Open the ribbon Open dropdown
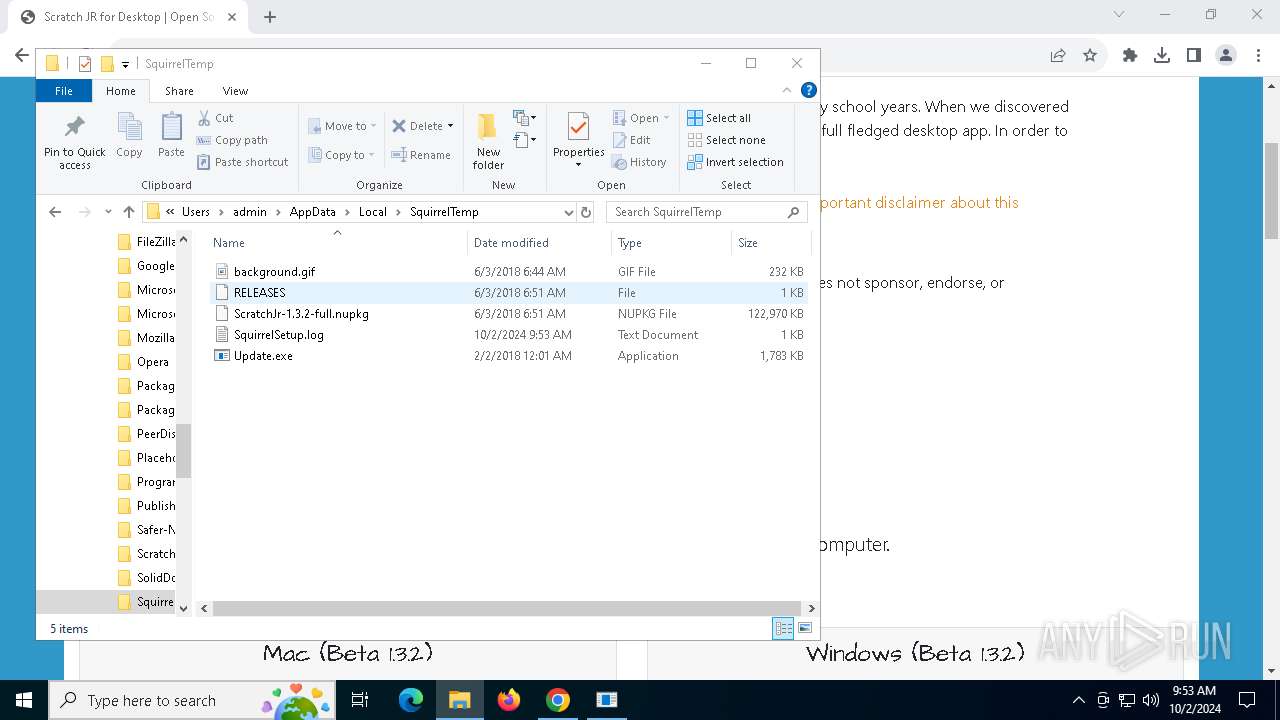 [641, 118]
